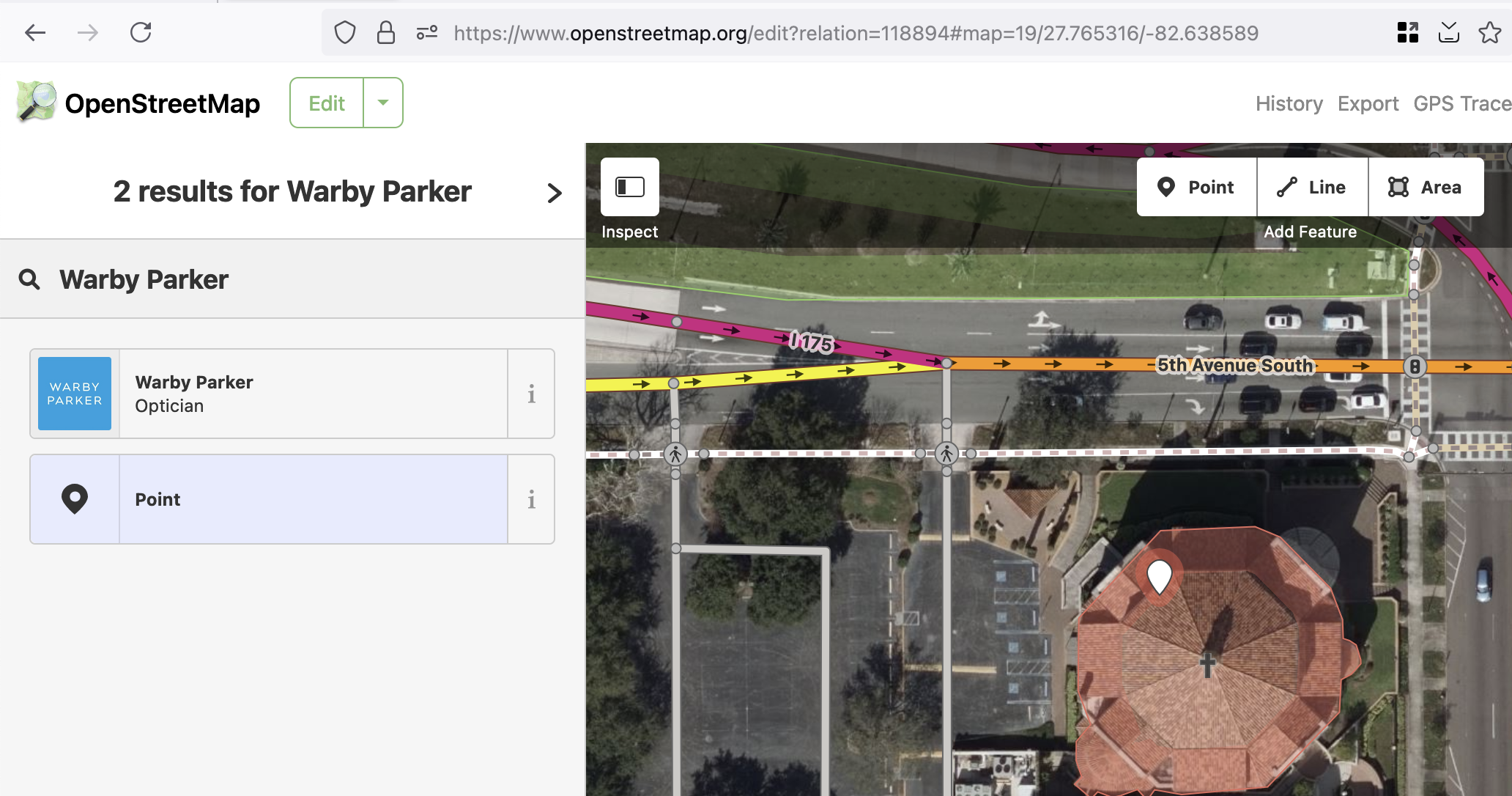Viewport: 1512px width, 796px height.
Task: Open GPS Traces link
Action: [1462, 104]
